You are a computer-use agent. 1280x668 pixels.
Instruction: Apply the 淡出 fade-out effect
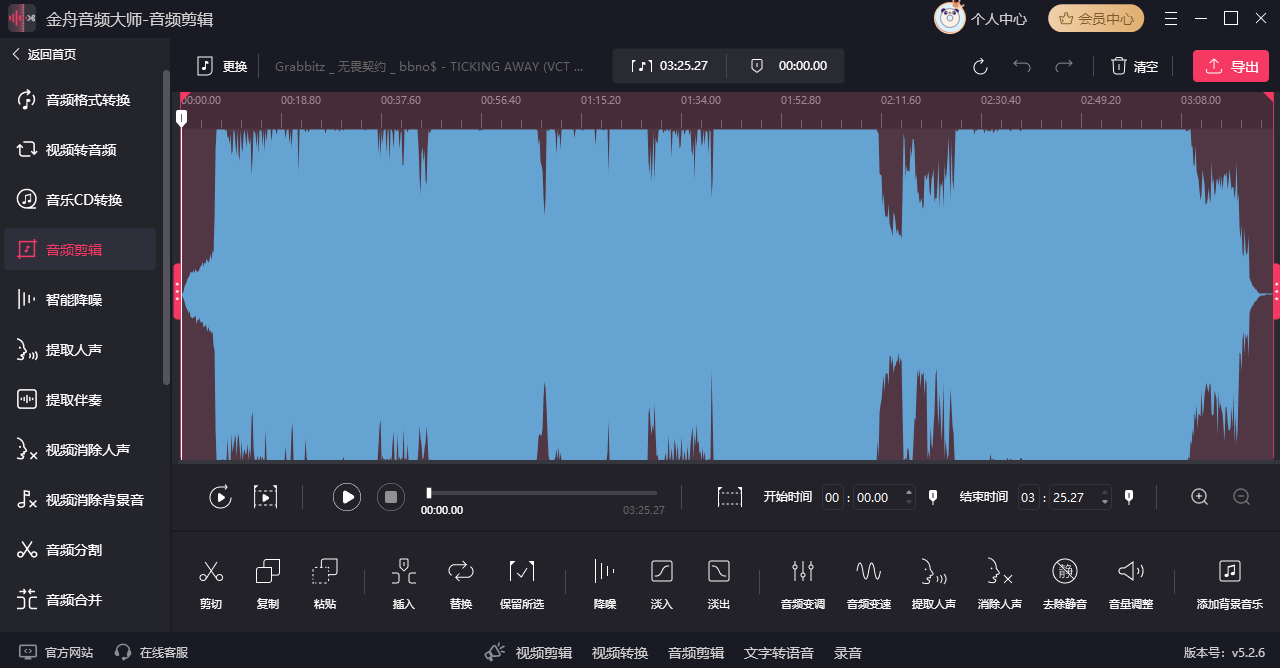coord(718,584)
